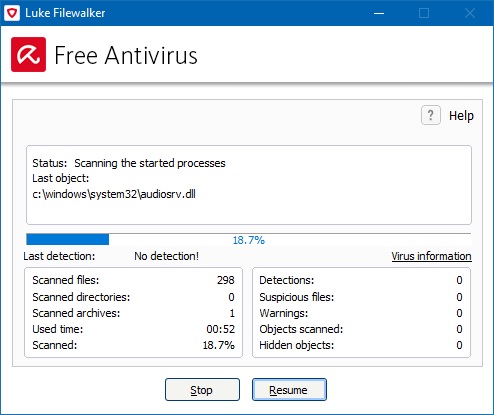Open help via question mark icon
Viewport: 494px width, 415px height.
(x=431, y=115)
